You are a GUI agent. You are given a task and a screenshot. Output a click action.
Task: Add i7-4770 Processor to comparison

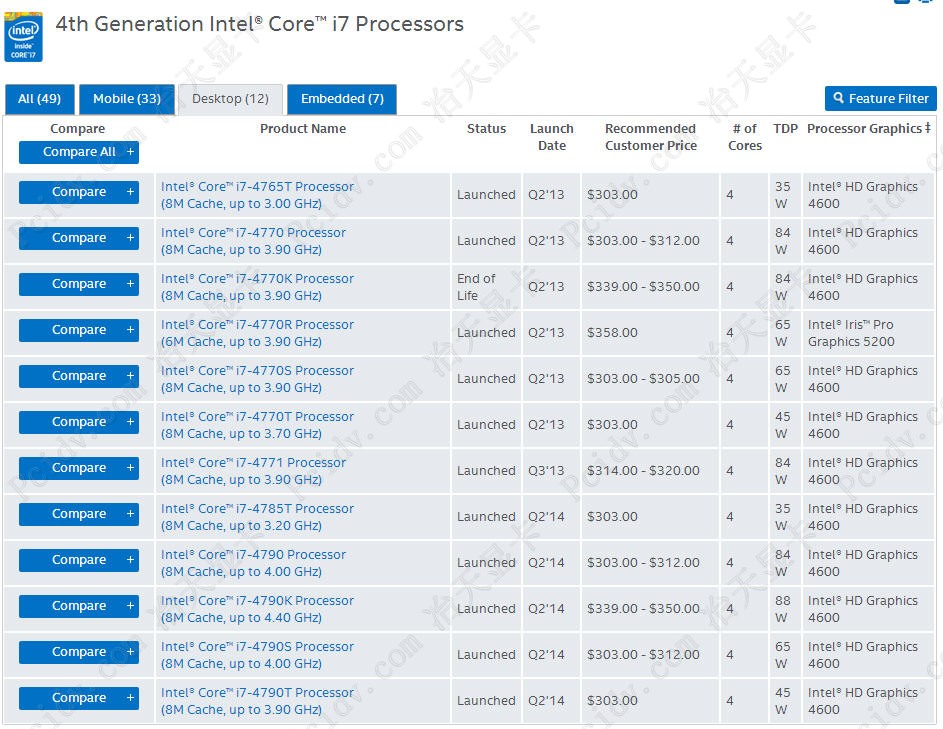(79, 238)
